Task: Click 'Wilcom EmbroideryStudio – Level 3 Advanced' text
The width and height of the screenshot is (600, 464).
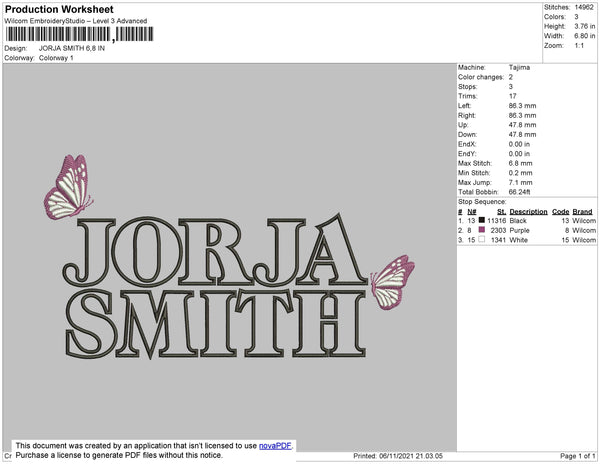Action: coord(76,21)
